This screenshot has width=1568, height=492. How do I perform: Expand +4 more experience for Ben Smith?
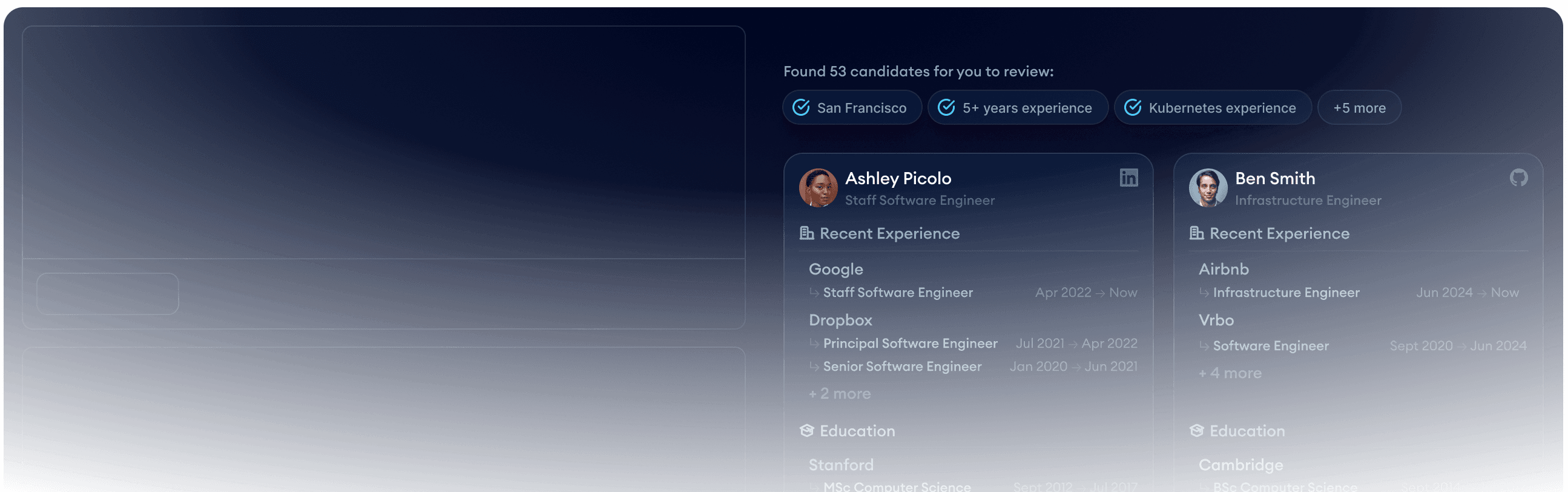(x=1230, y=373)
